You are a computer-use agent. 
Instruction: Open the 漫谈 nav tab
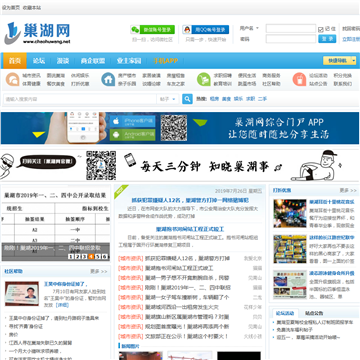tap(63, 61)
